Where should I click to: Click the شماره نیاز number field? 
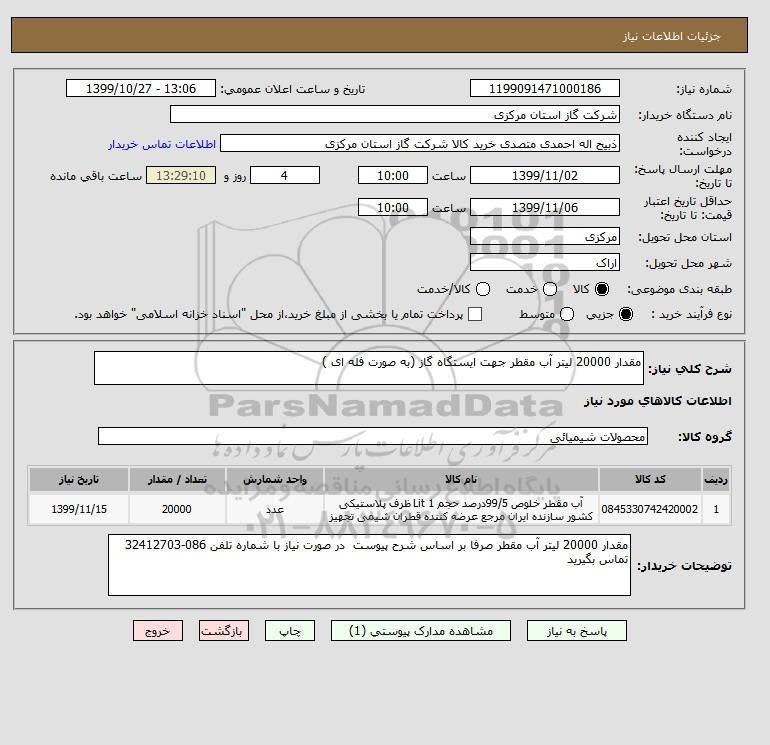point(545,88)
